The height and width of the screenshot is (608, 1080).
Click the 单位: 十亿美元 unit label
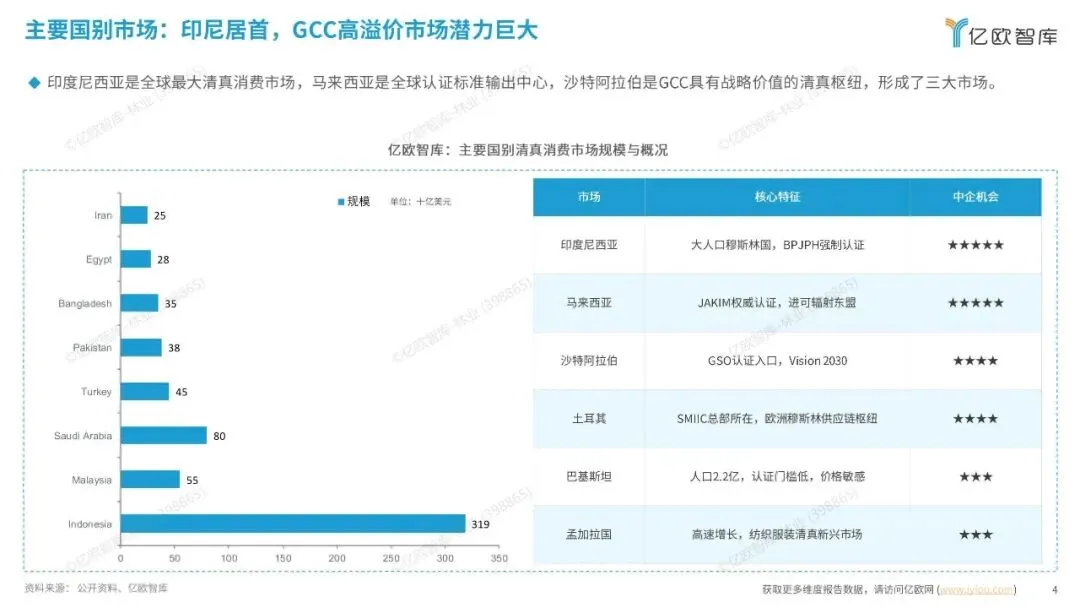click(420, 202)
